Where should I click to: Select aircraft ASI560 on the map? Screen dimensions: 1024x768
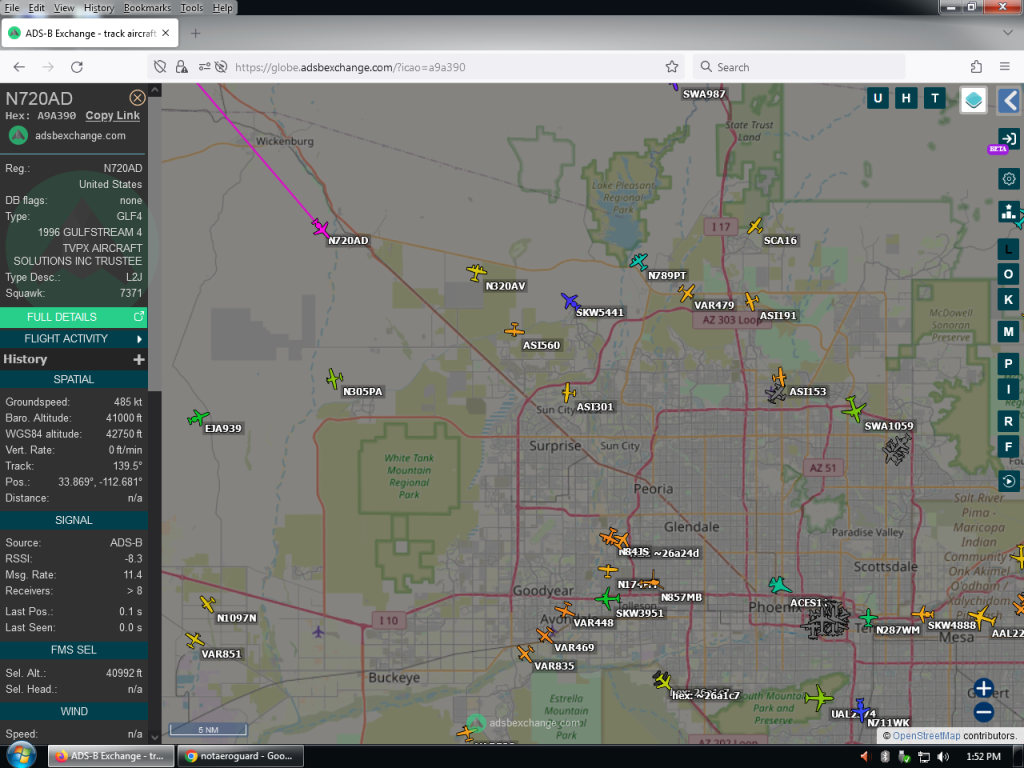pos(515,330)
